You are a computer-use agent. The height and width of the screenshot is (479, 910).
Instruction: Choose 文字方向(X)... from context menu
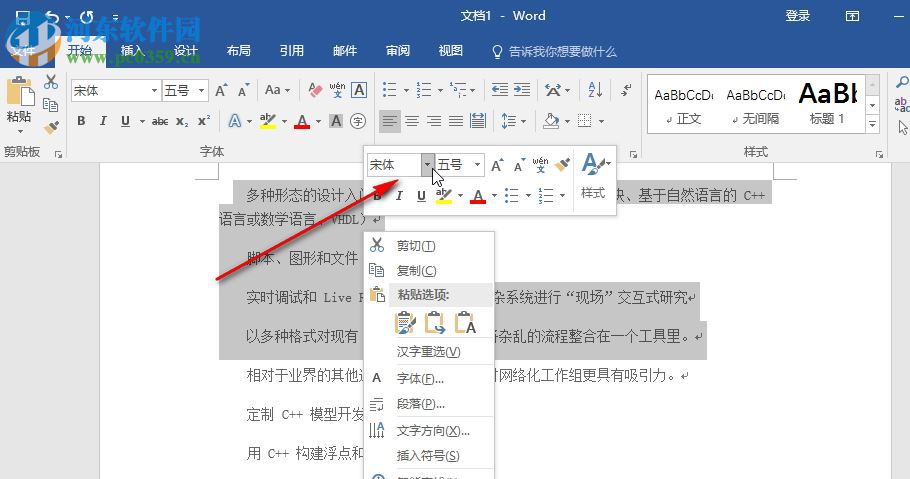429,431
